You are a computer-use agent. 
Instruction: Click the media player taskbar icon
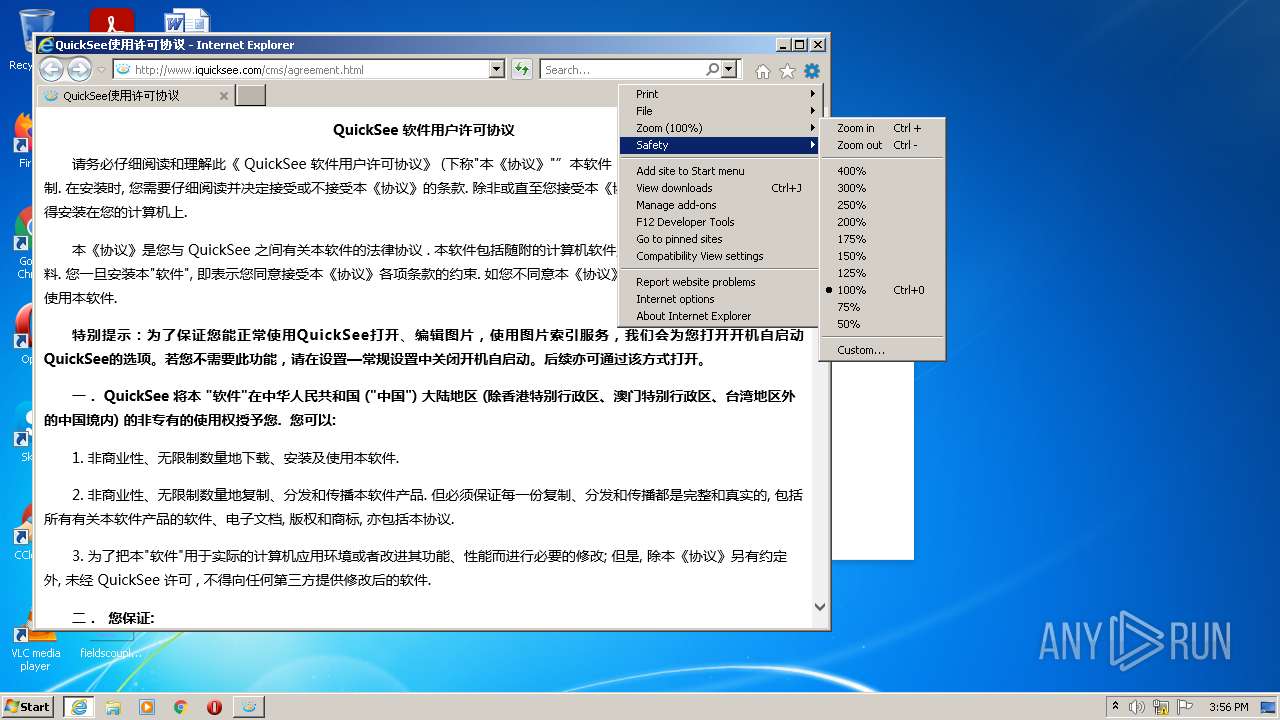click(147, 706)
